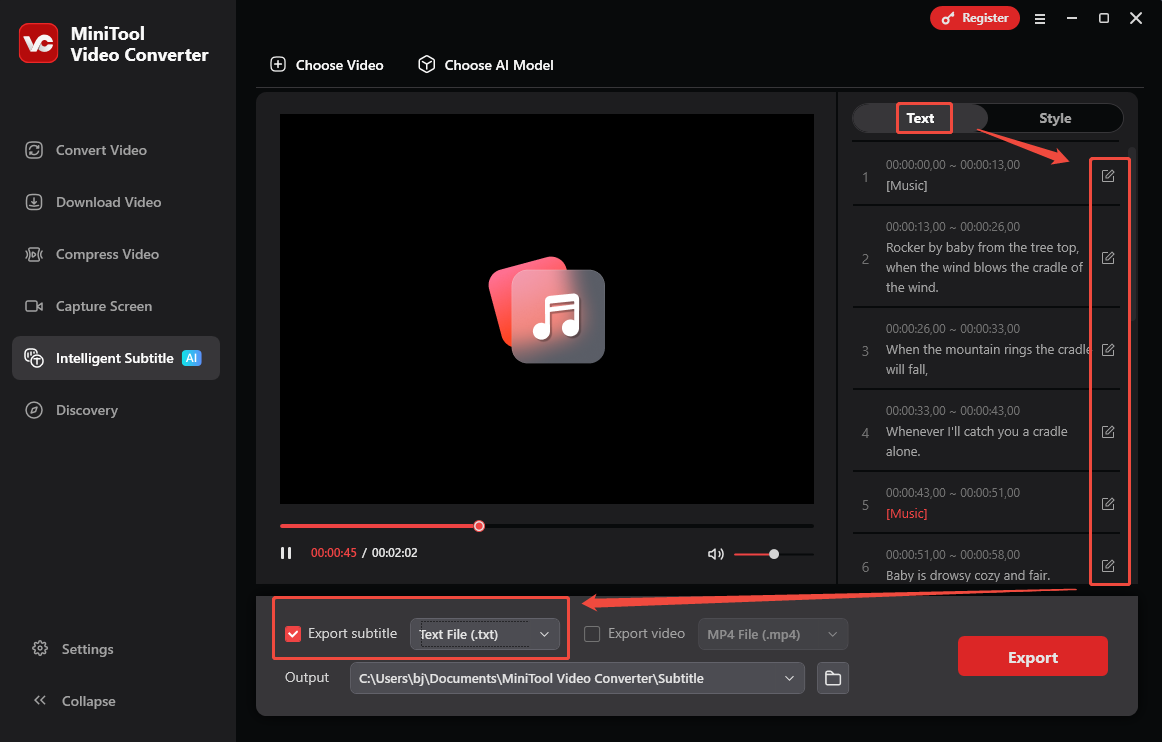Expand the MP4 File (.mp4) format dropdown
The height and width of the screenshot is (742, 1162).
[772, 633]
